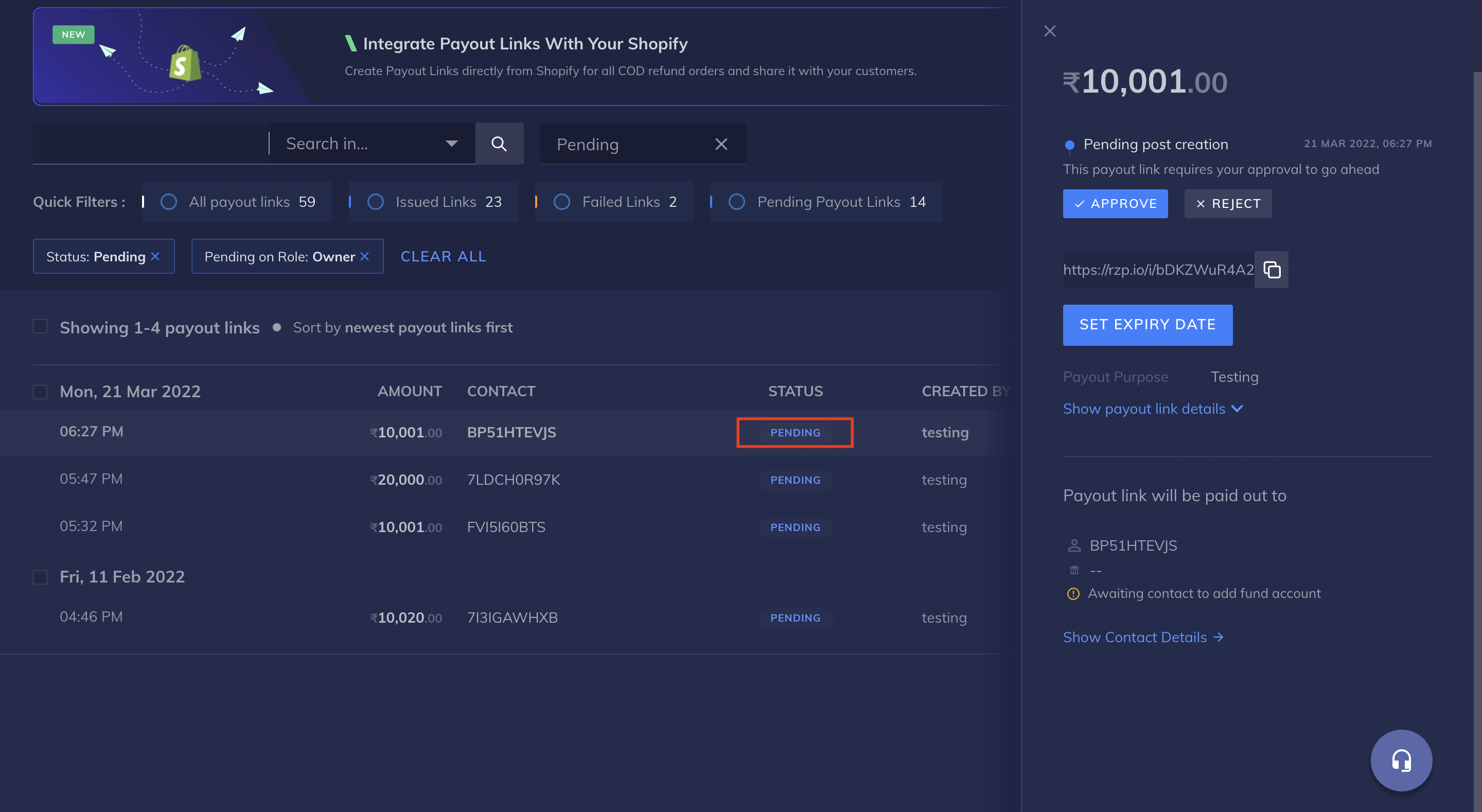Tick the select-all checkbox beside Showing 1-4
Image resolution: width=1482 pixels, height=812 pixels.
pos(40,326)
